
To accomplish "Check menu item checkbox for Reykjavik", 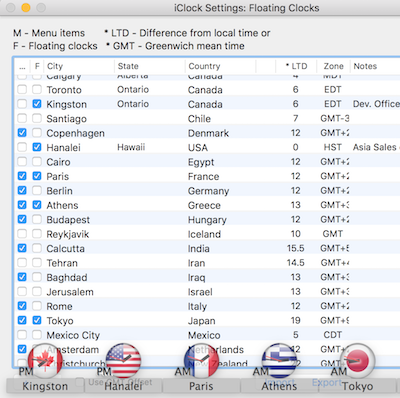I will [22, 234].
